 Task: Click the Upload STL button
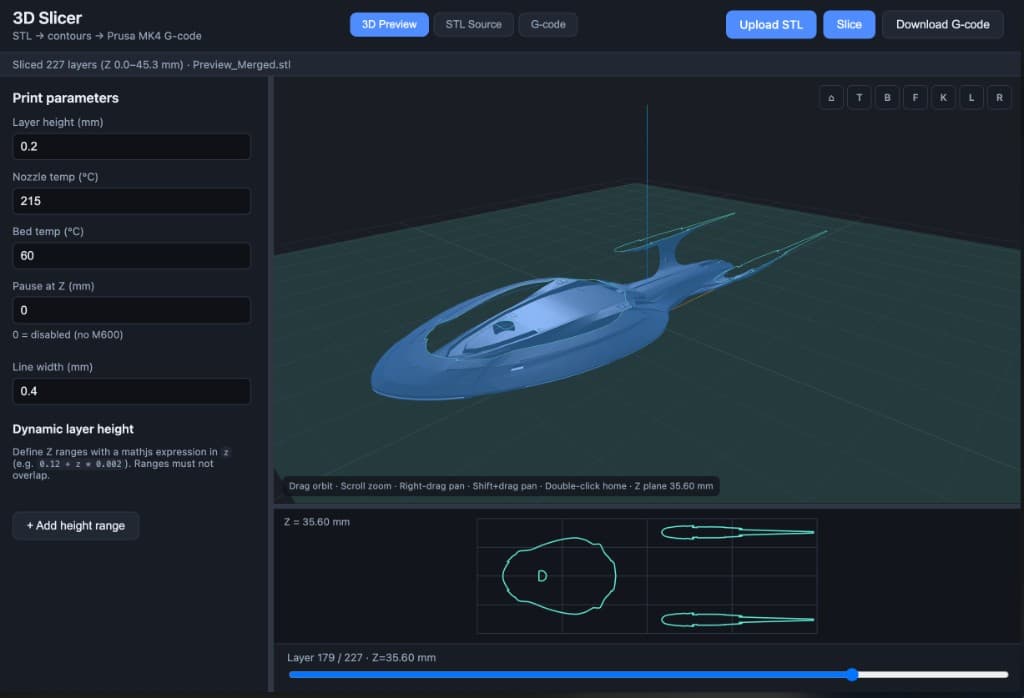tap(771, 24)
